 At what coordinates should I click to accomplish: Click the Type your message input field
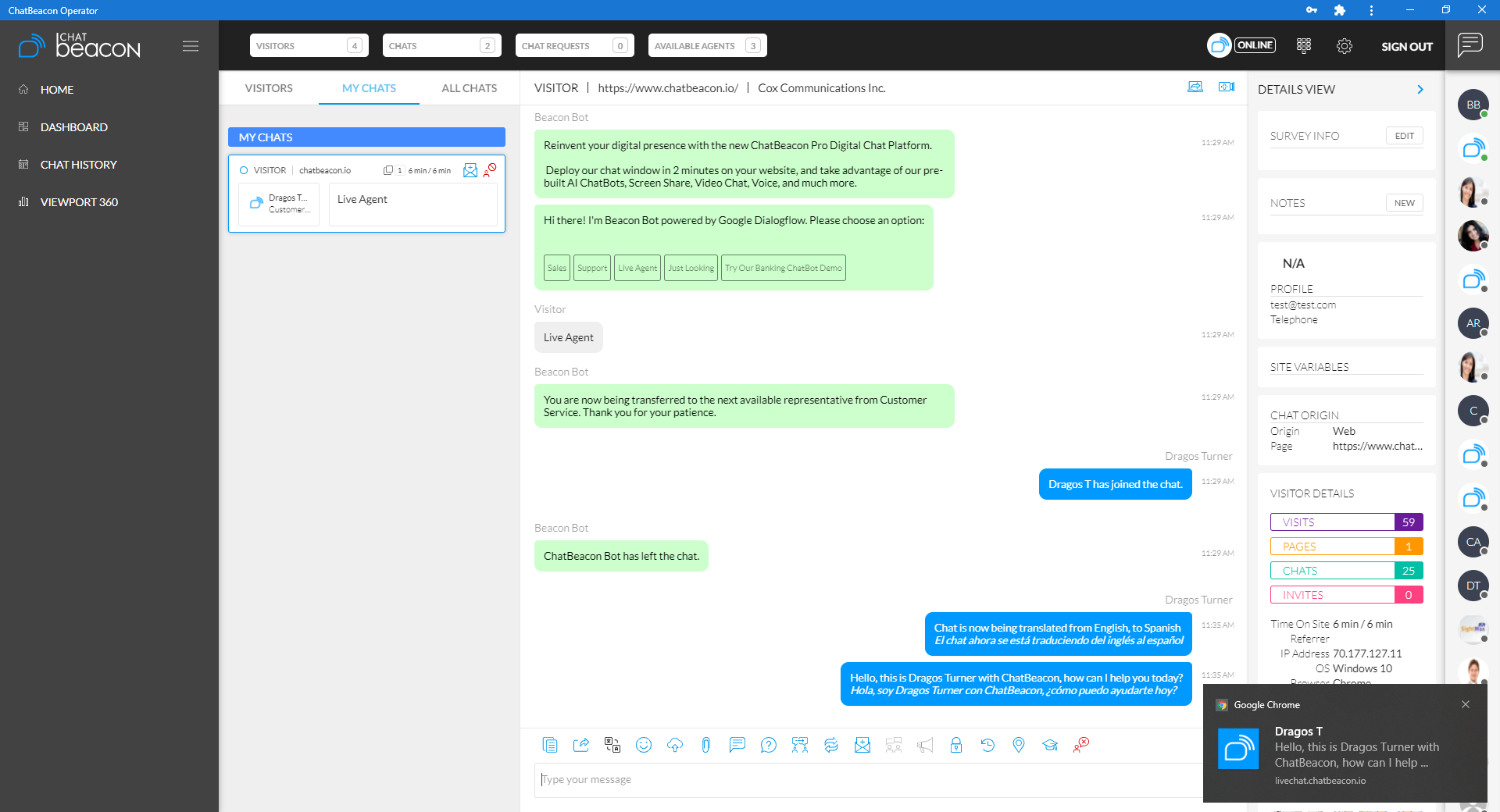[x=869, y=780]
